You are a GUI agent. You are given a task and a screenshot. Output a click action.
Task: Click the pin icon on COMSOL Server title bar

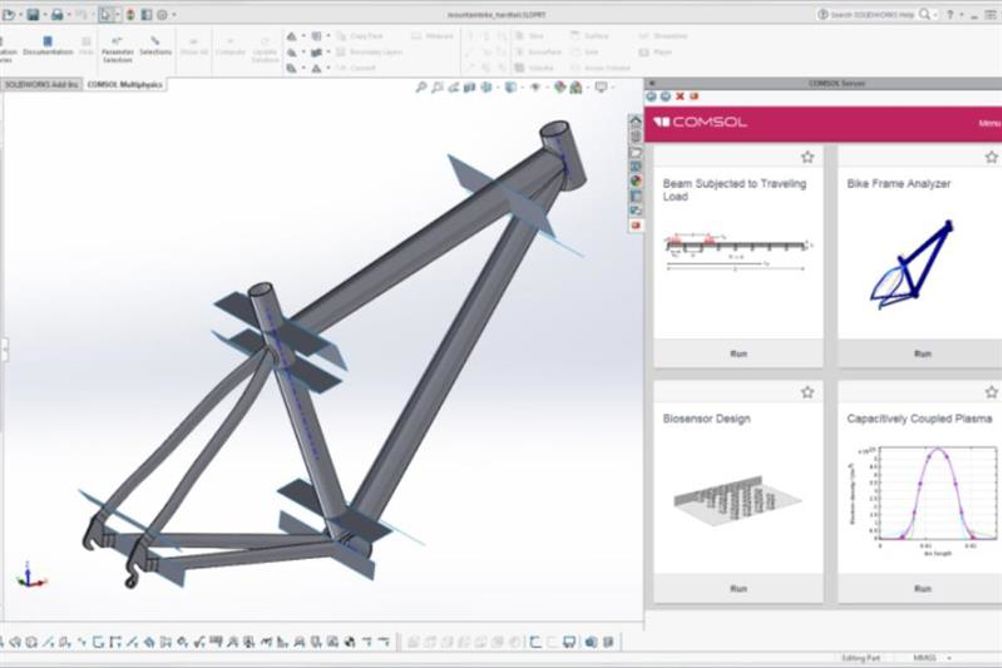click(x=652, y=83)
